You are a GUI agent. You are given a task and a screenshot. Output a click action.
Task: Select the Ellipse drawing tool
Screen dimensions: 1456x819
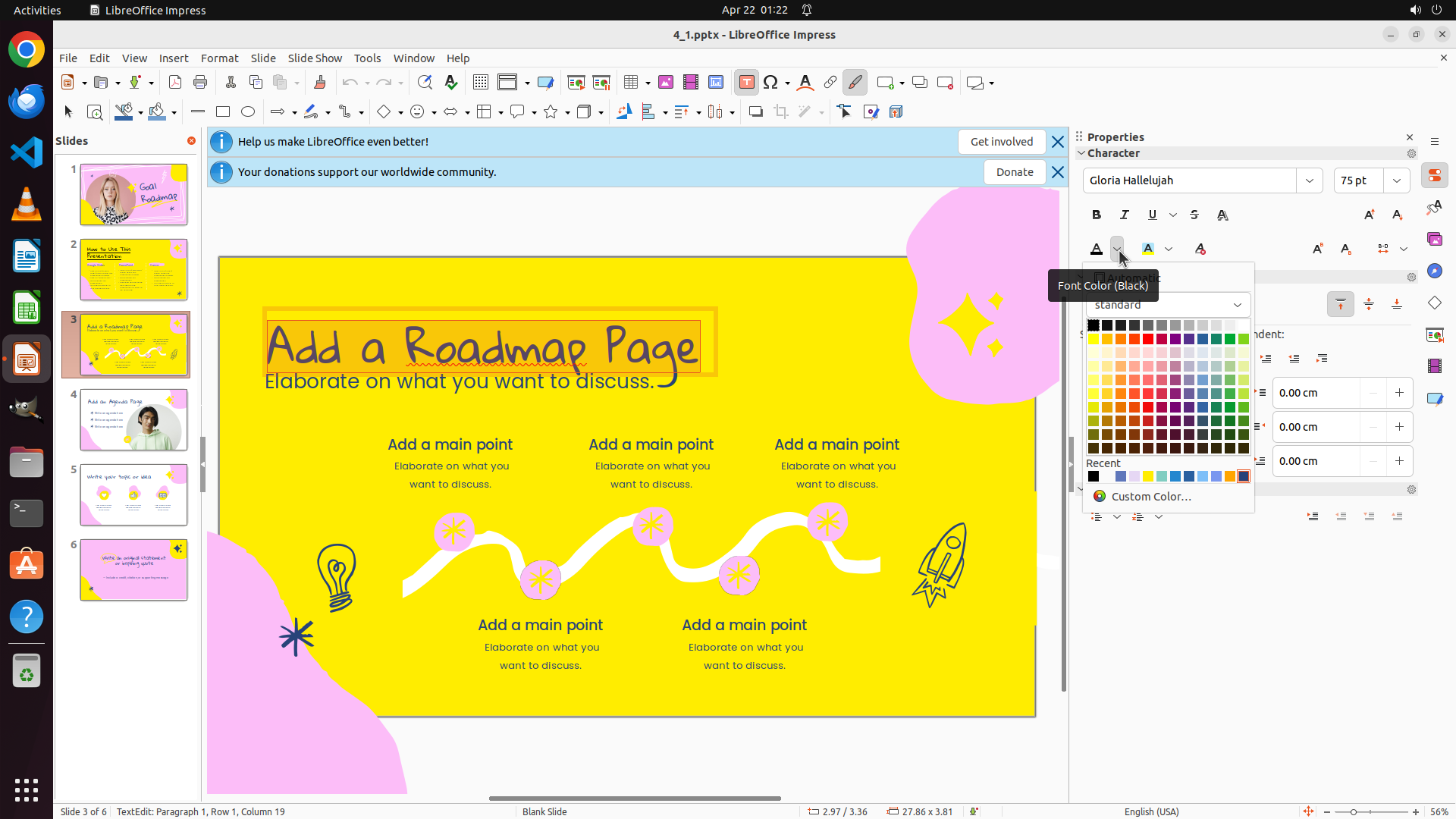[x=248, y=112]
